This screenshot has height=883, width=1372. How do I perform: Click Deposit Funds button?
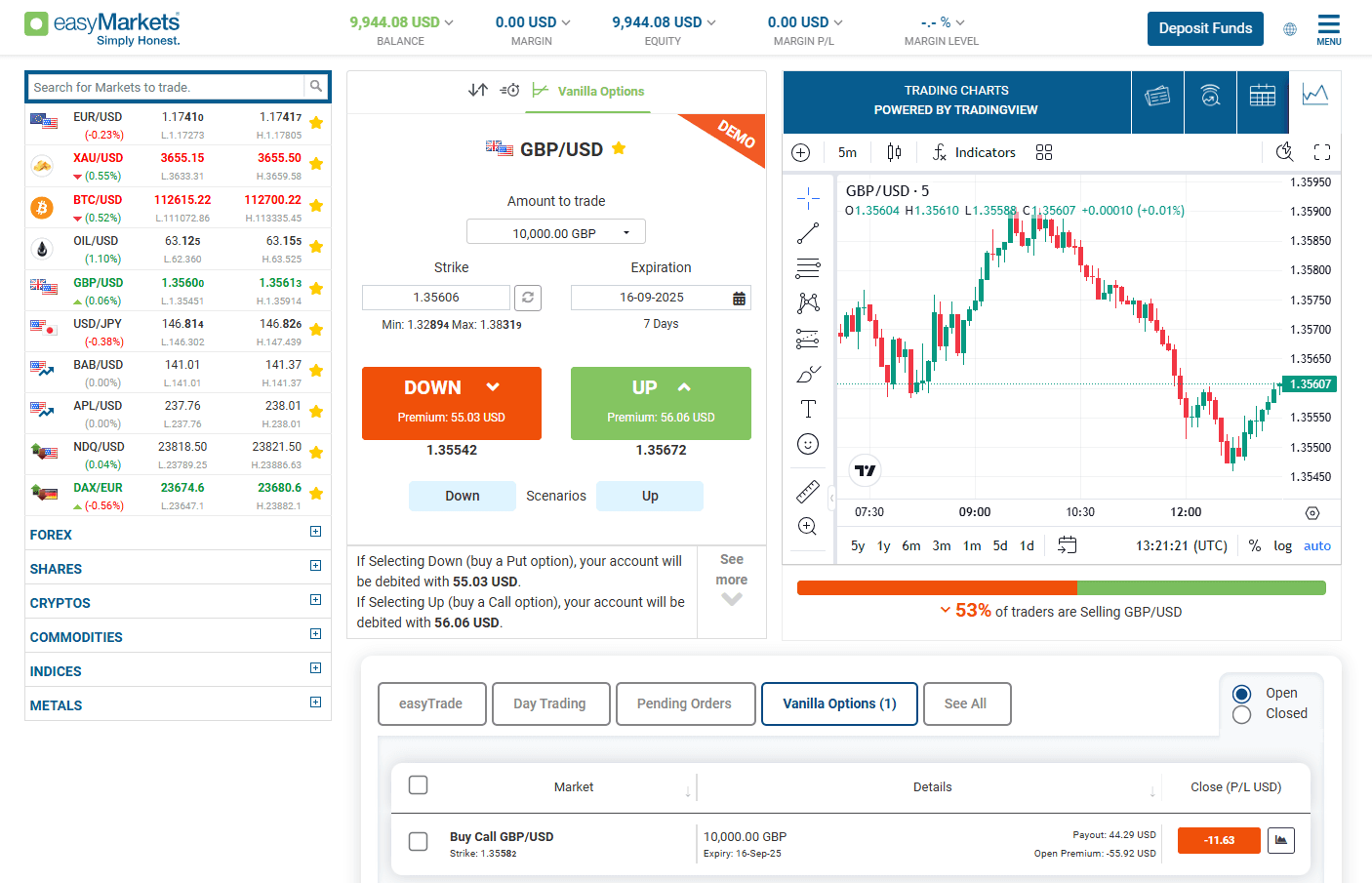coord(1205,28)
